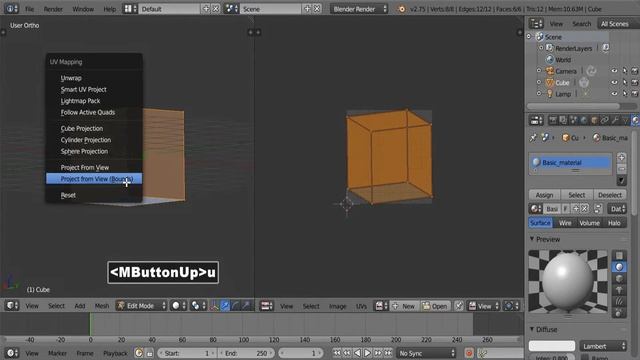This screenshot has height=360, width=640.
Task: Toggle Cube visibility eye icon
Action: click(x=614, y=82)
